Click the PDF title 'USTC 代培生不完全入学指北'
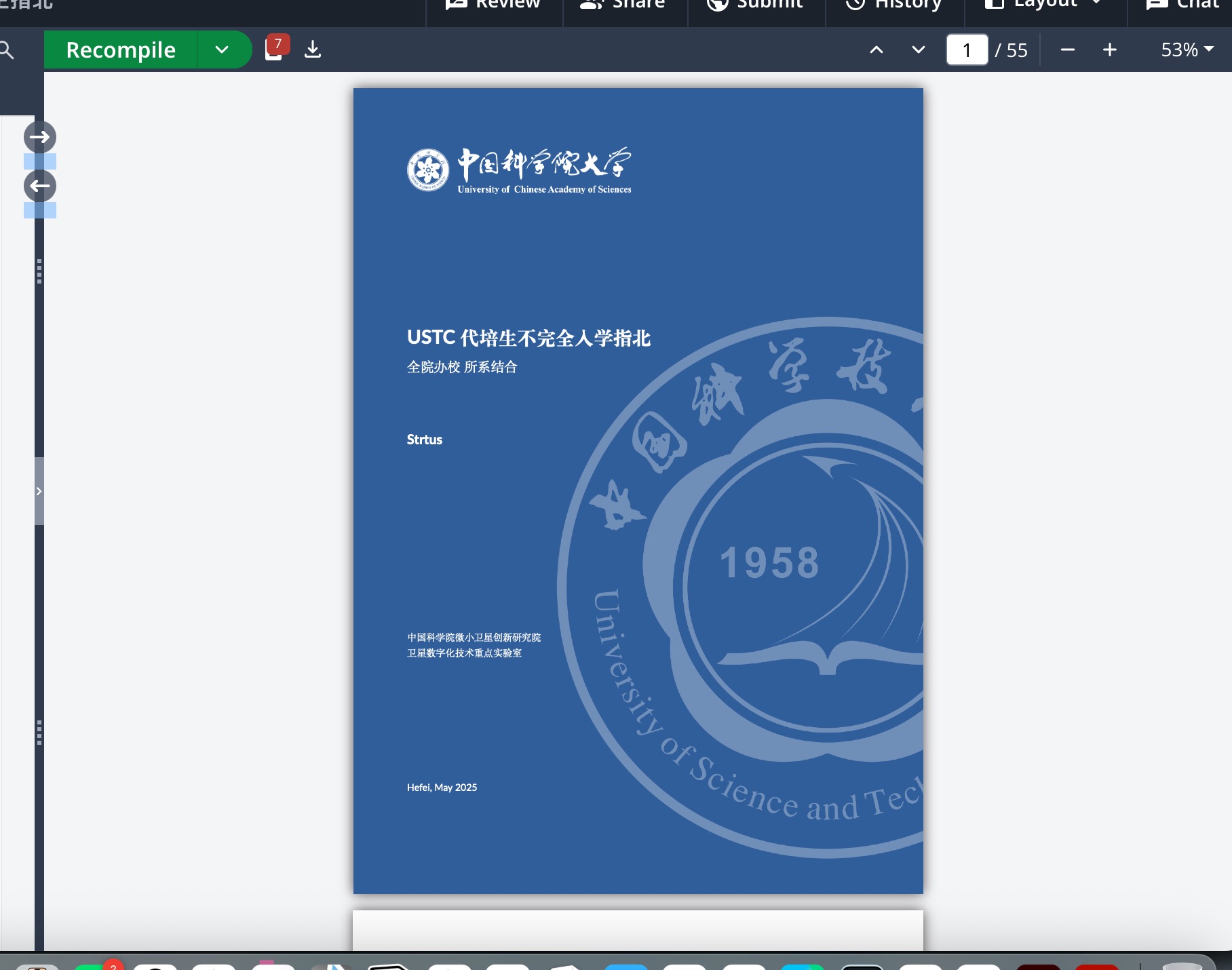Screen dimensions: 1232x970 [x=528, y=338]
